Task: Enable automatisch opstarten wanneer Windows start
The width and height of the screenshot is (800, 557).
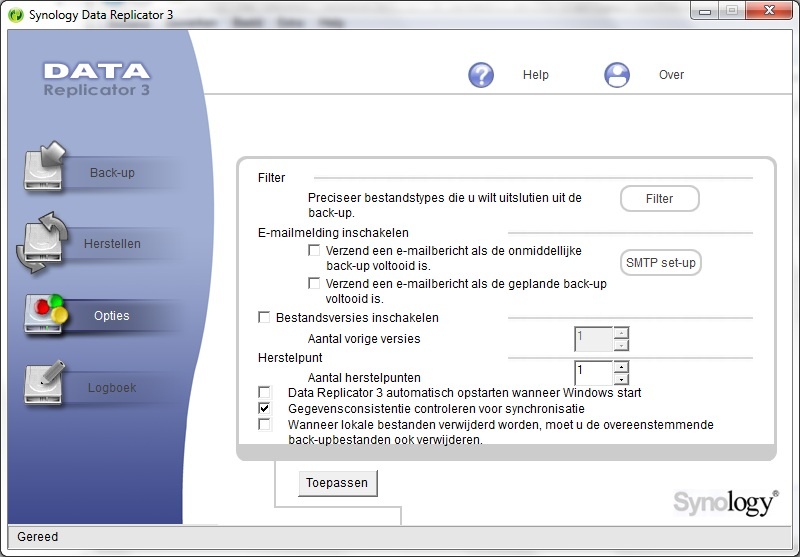Action: [264, 392]
